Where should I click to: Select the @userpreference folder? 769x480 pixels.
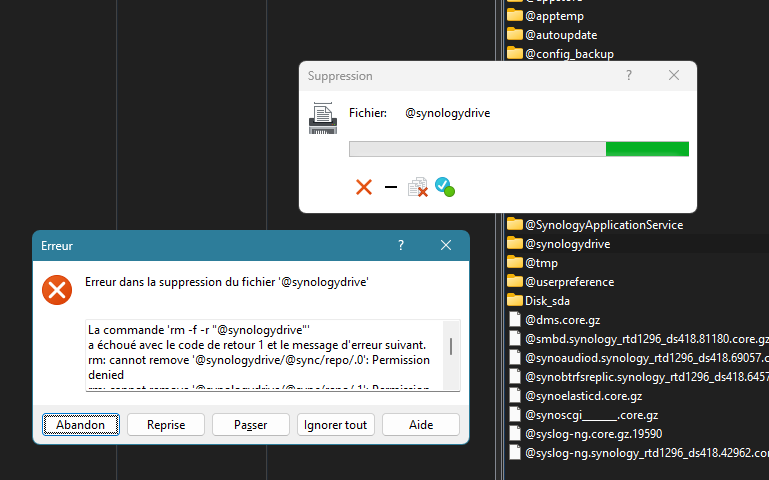pyautogui.click(x=569, y=282)
